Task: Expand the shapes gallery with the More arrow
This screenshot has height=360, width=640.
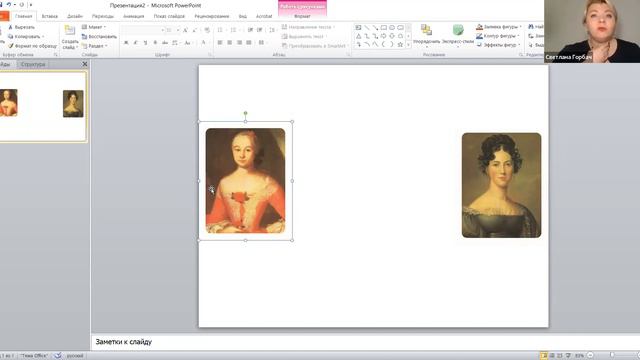Action: point(408,44)
